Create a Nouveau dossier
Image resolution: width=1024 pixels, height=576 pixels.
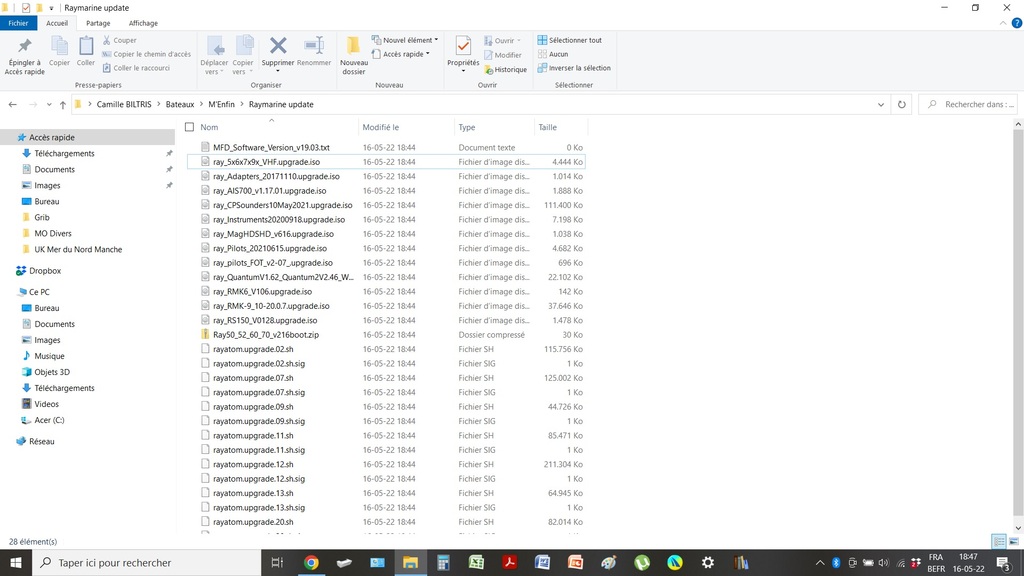click(353, 56)
